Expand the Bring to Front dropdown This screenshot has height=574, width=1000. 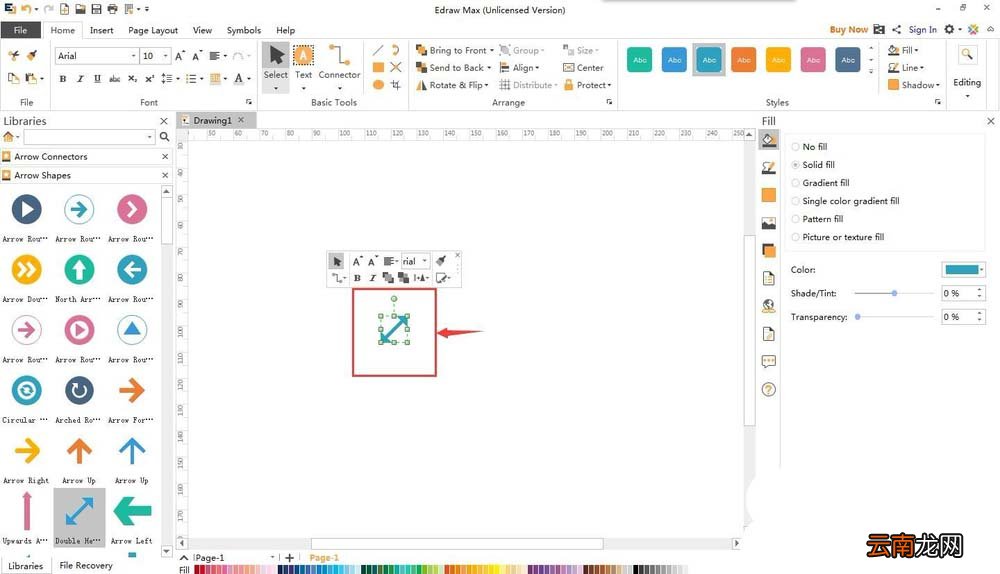pos(492,50)
